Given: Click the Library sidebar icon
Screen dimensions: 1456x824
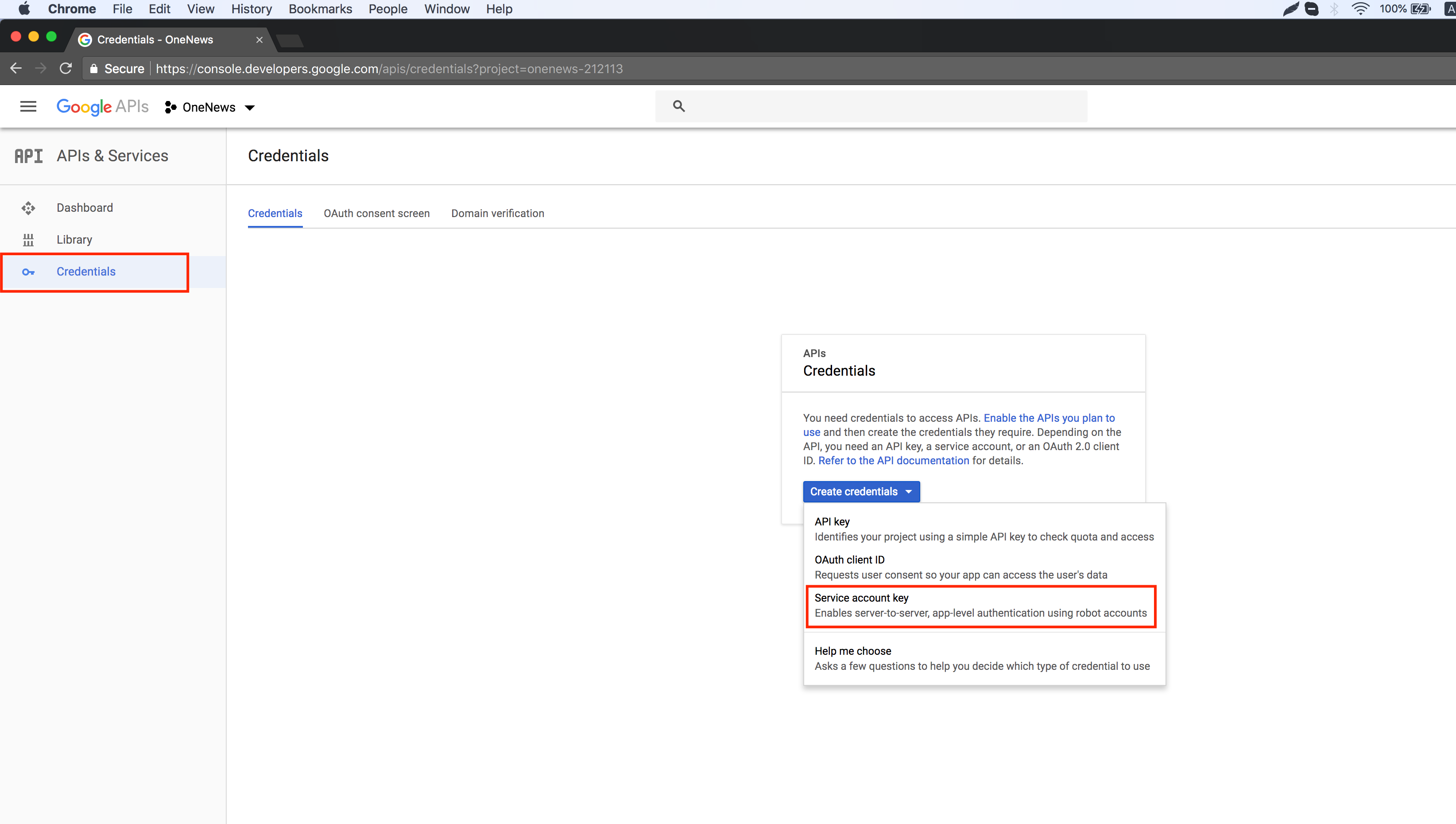Looking at the screenshot, I should click(x=28, y=240).
